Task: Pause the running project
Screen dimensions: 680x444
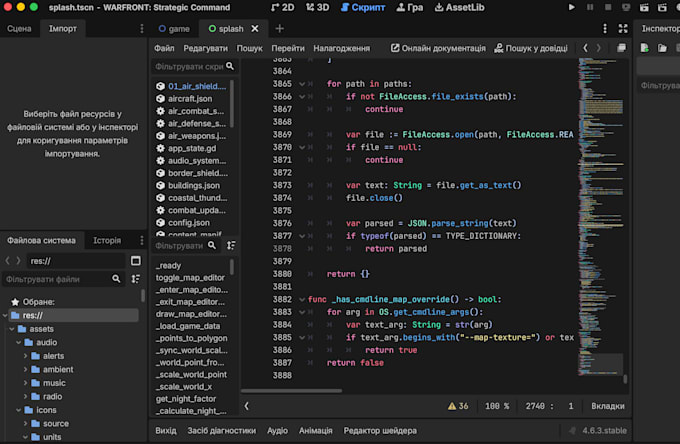Action: click(x=590, y=7)
